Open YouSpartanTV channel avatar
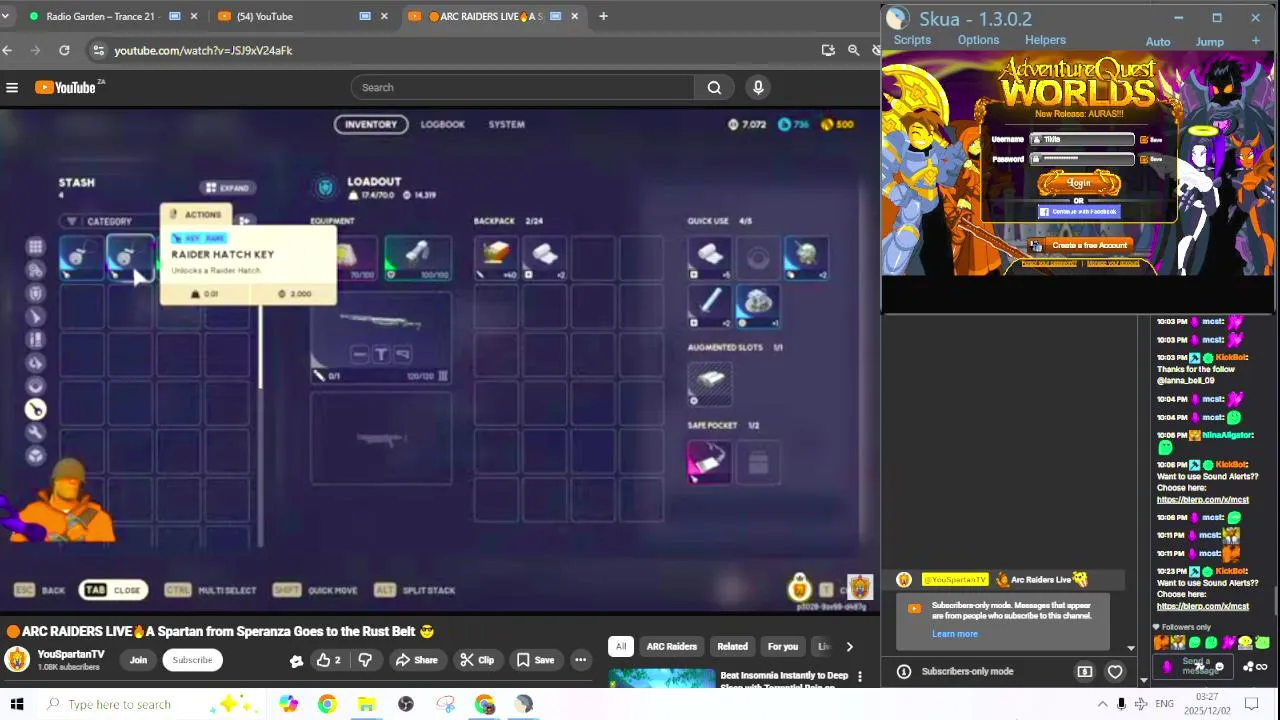The height and width of the screenshot is (720, 1280). [17, 659]
